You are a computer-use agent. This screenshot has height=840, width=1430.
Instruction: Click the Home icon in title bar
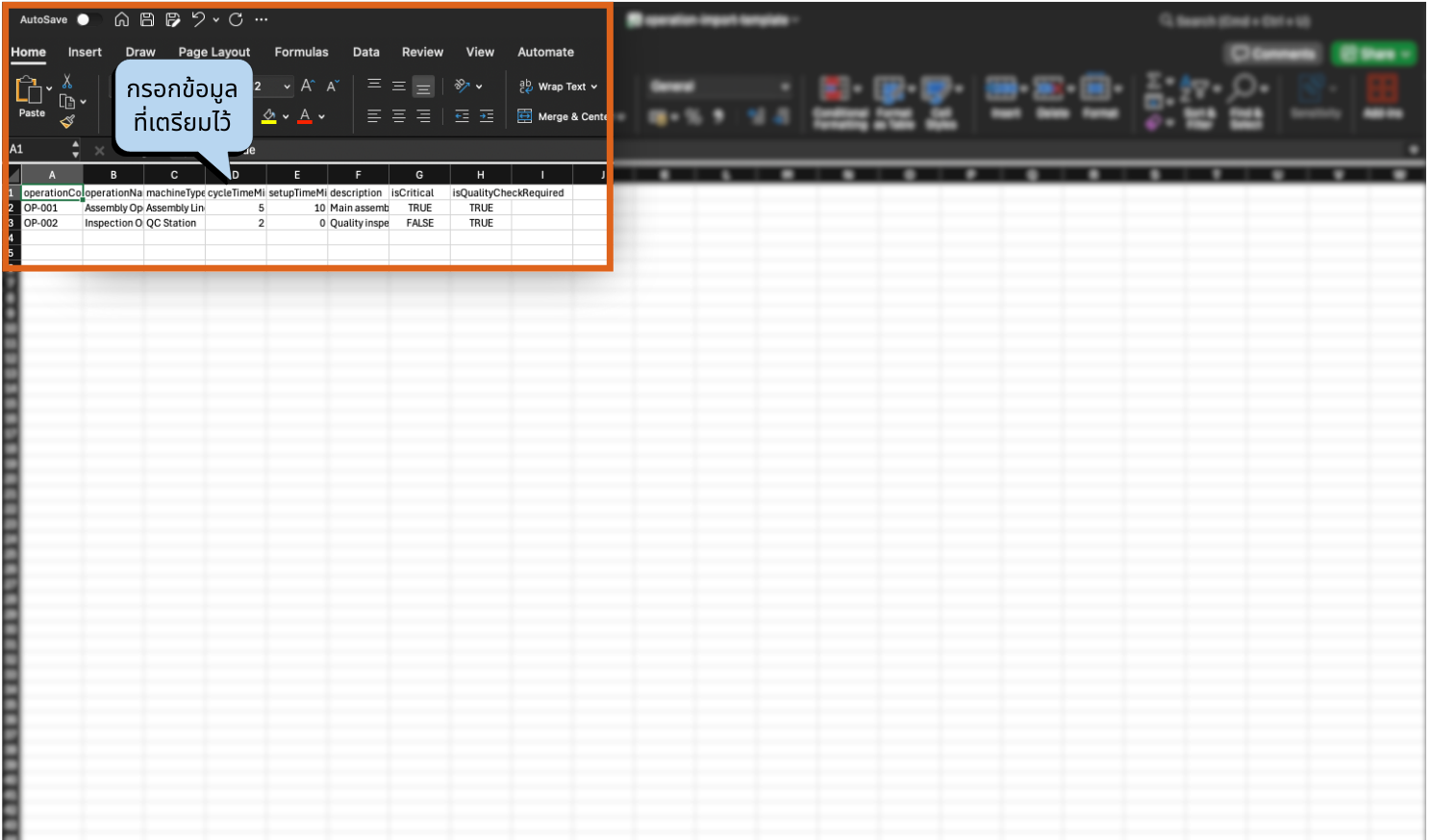[x=121, y=19]
